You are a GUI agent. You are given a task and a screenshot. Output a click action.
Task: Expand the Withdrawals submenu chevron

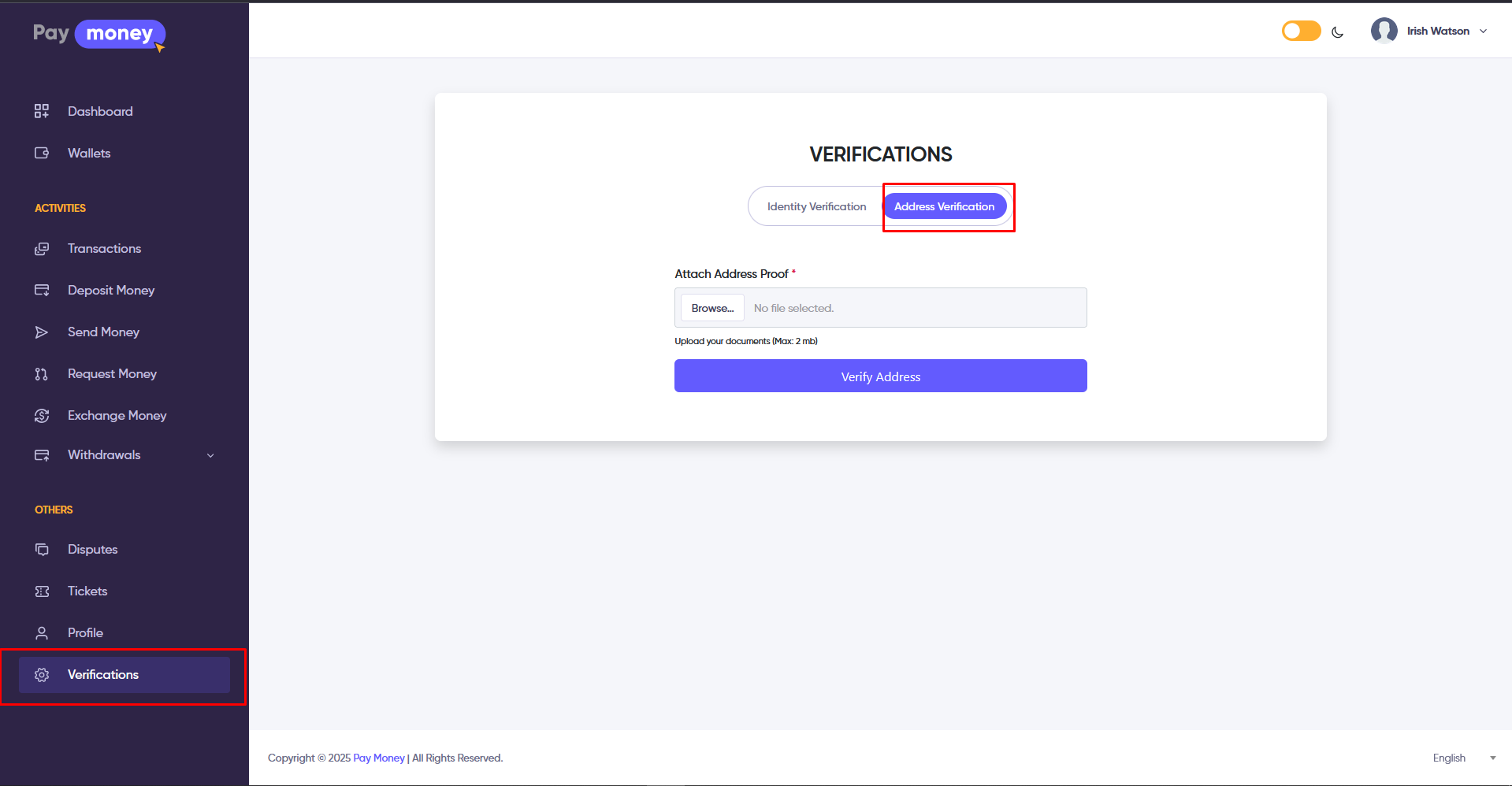(210, 455)
